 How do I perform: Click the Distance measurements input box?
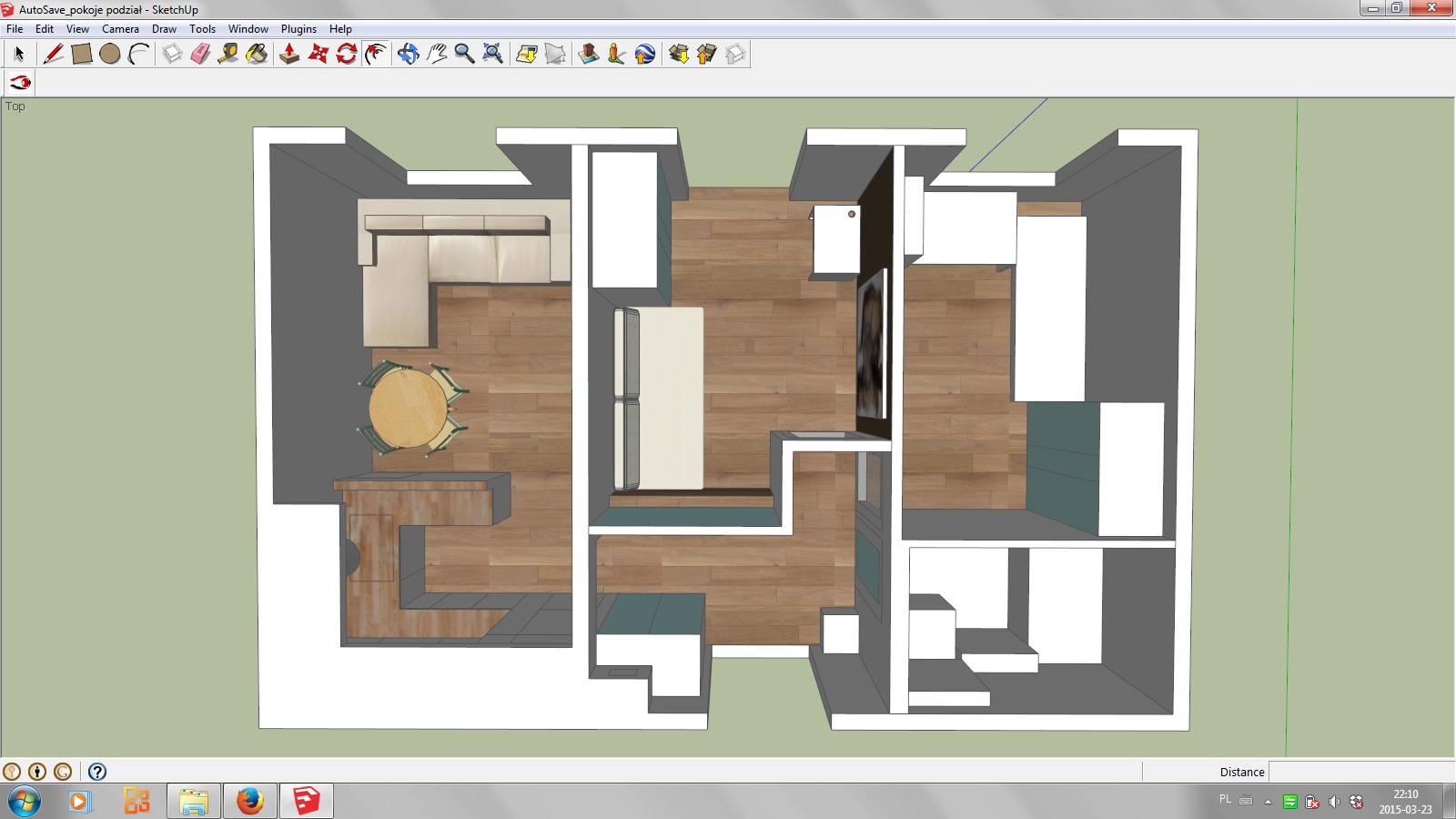tap(1360, 772)
